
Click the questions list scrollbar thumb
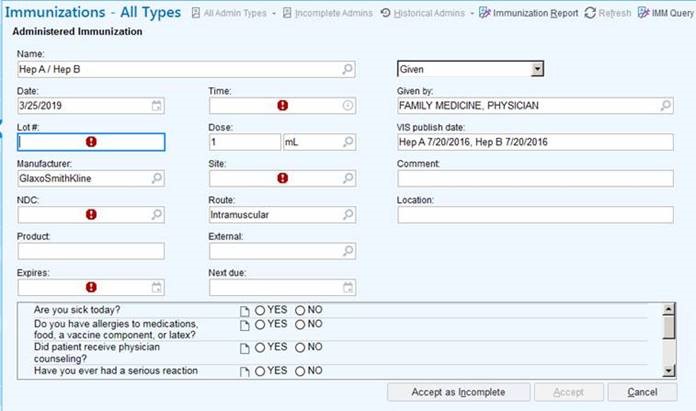point(668,327)
